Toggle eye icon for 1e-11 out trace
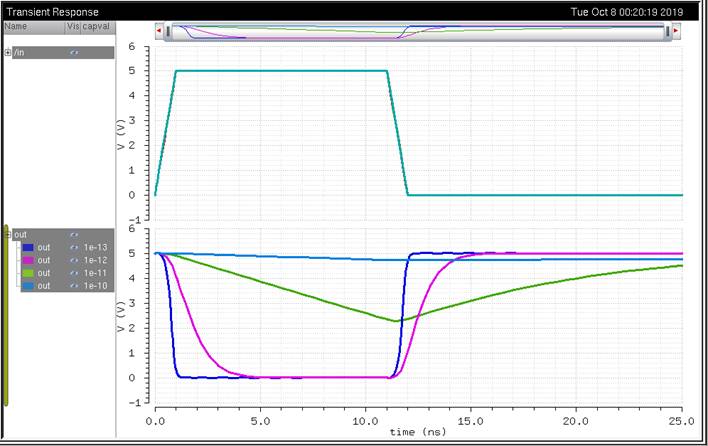Viewport: 708px width, 446px height. (x=74, y=273)
